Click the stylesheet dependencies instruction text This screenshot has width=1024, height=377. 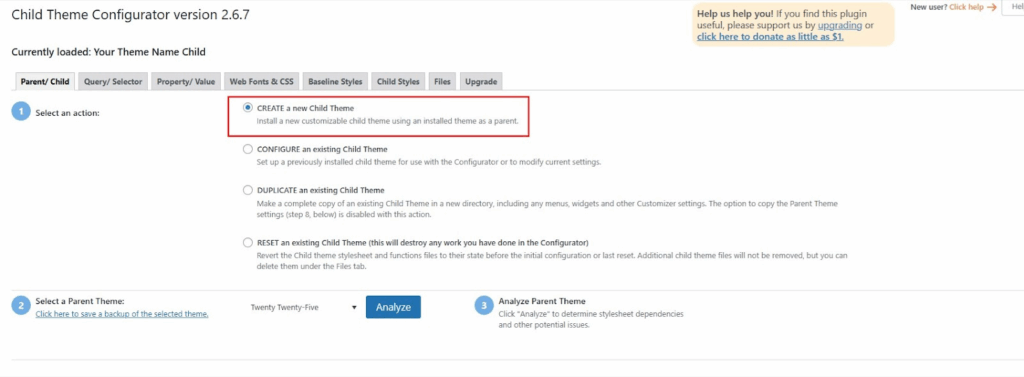[591, 320]
